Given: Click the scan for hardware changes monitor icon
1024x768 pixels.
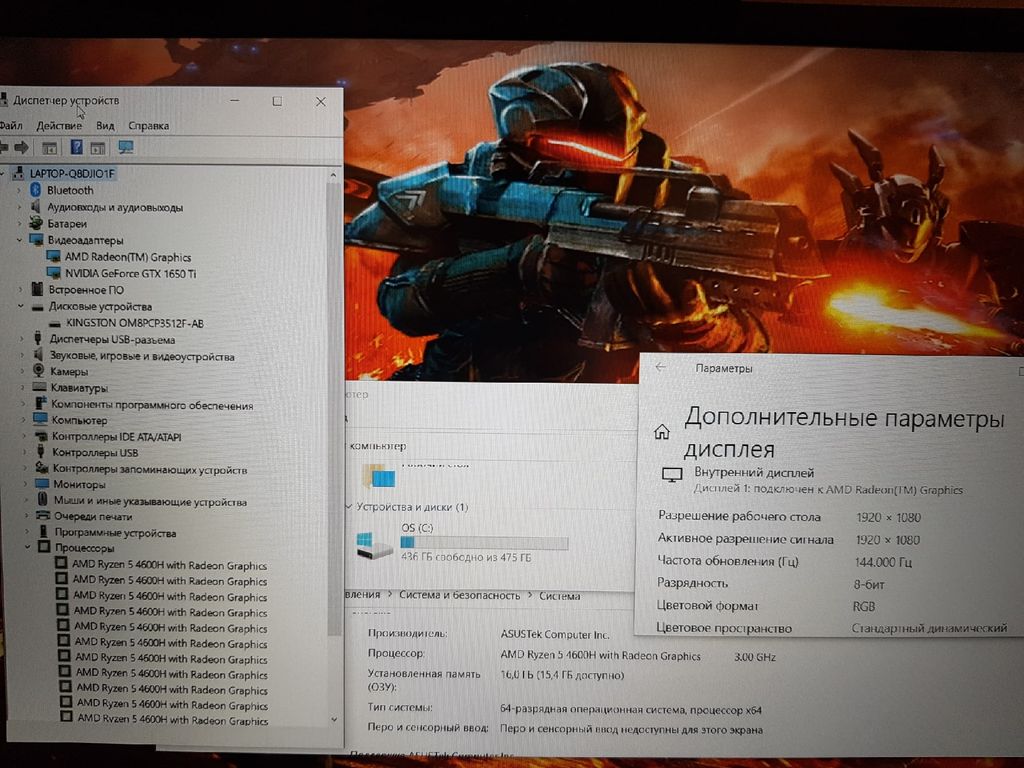Looking at the screenshot, I should pos(125,148).
